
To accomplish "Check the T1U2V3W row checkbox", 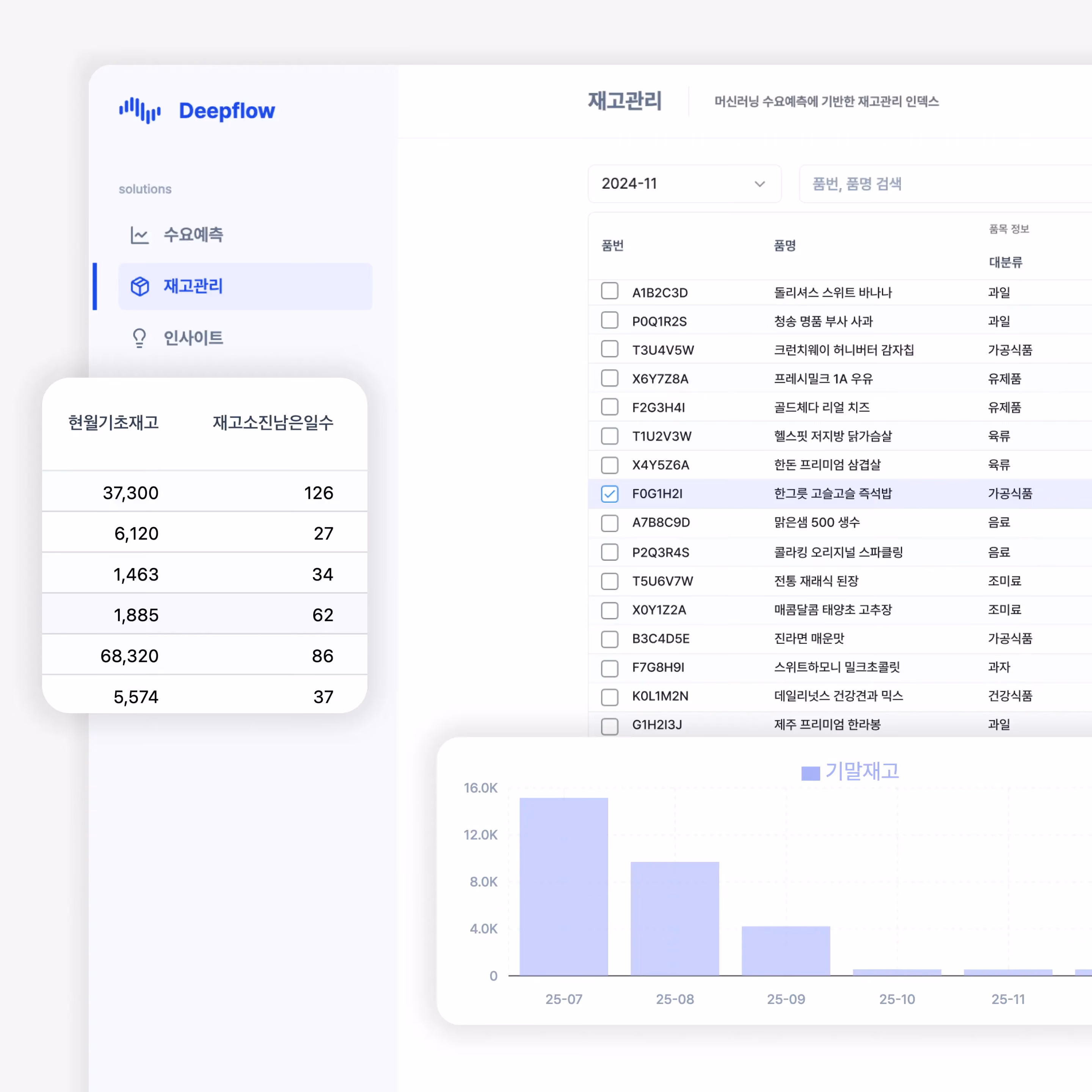I will 609,436.
